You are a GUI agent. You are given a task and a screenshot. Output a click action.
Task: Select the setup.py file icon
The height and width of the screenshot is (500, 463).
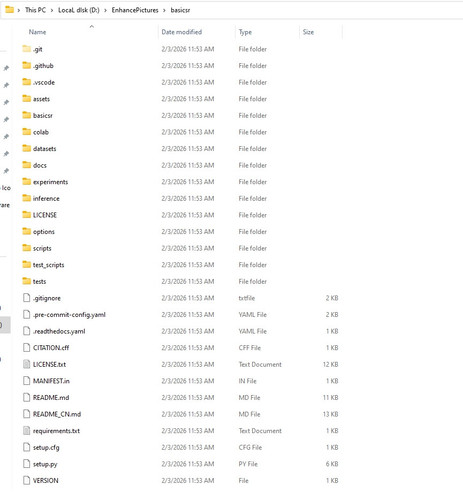pos(27,464)
